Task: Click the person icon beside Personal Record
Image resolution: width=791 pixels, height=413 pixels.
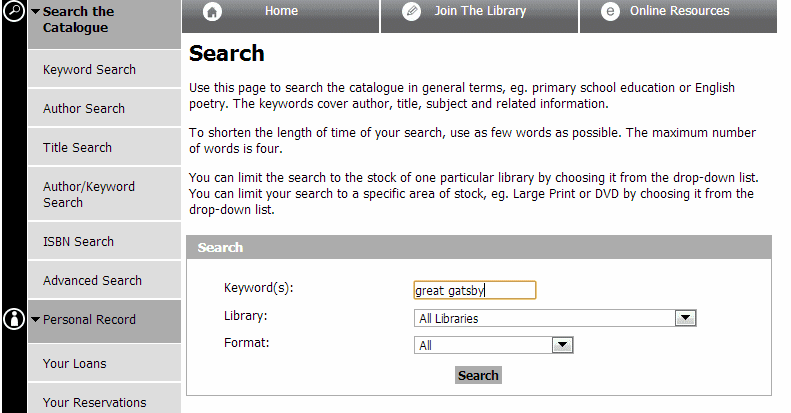Action: coord(14,319)
